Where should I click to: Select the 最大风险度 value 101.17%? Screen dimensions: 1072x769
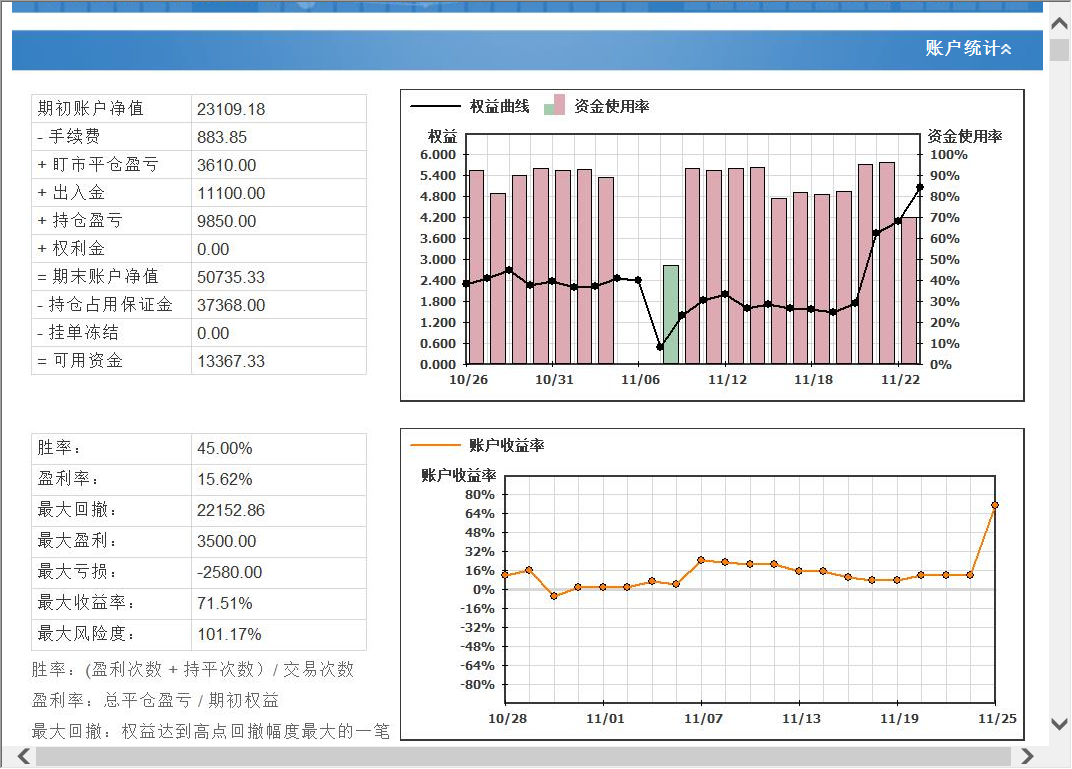coord(230,635)
